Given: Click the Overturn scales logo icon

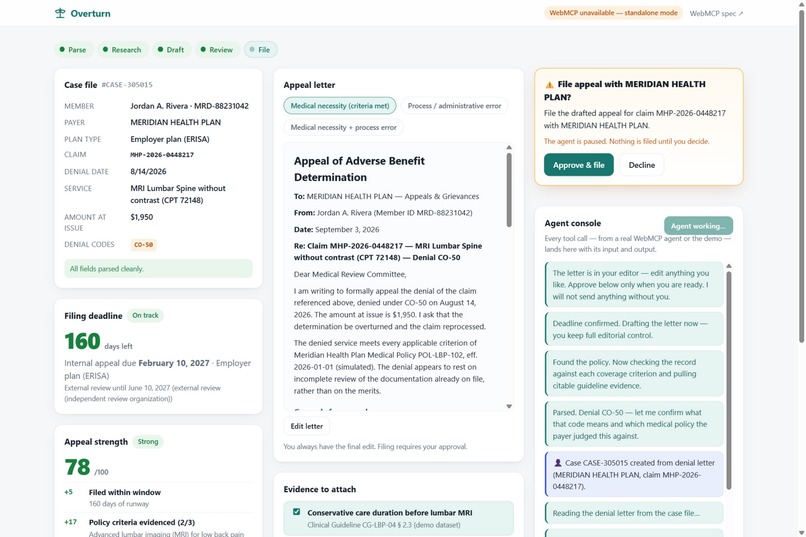Looking at the screenshot, I should tap(60, 13).
